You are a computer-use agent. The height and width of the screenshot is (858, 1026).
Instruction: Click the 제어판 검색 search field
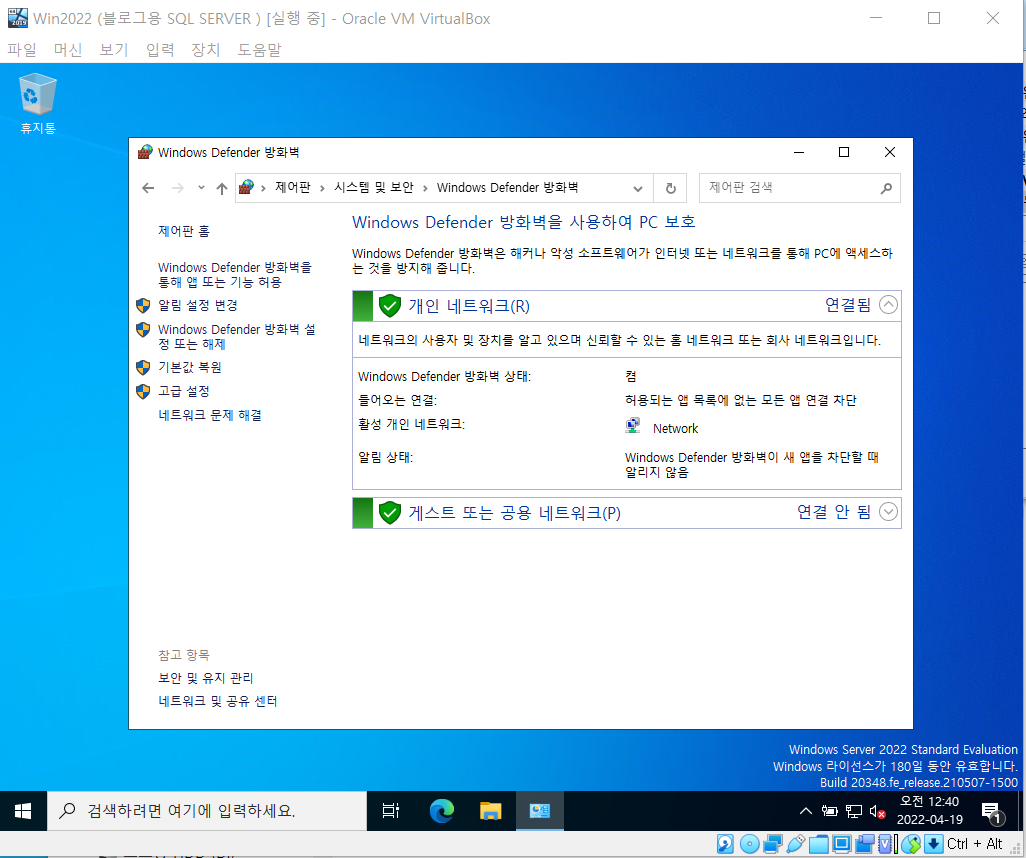[800, 188]
